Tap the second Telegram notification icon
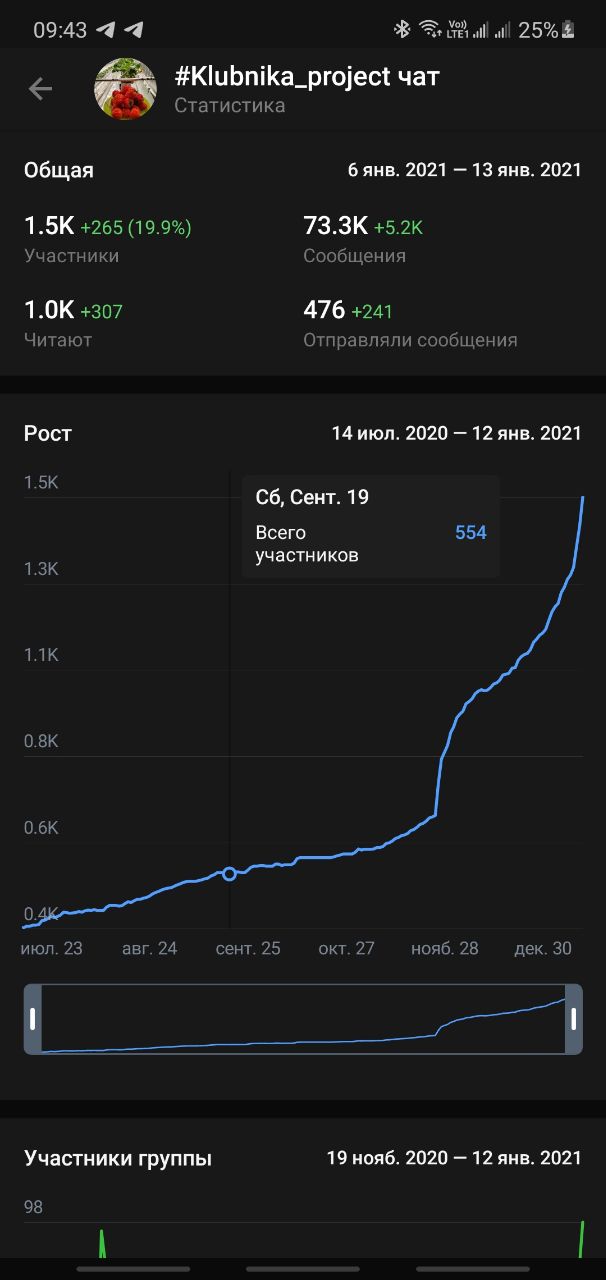 point(133,30)
